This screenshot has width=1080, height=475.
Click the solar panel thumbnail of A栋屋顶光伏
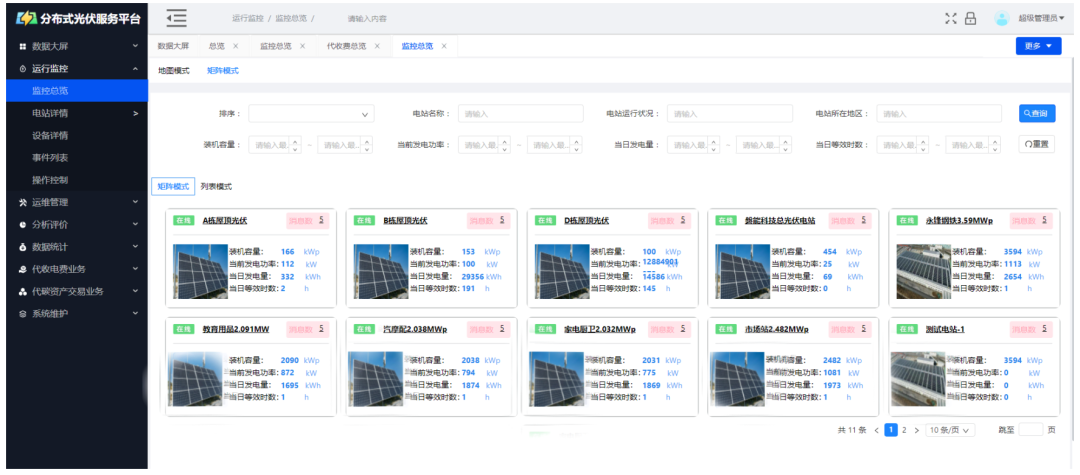200,271
